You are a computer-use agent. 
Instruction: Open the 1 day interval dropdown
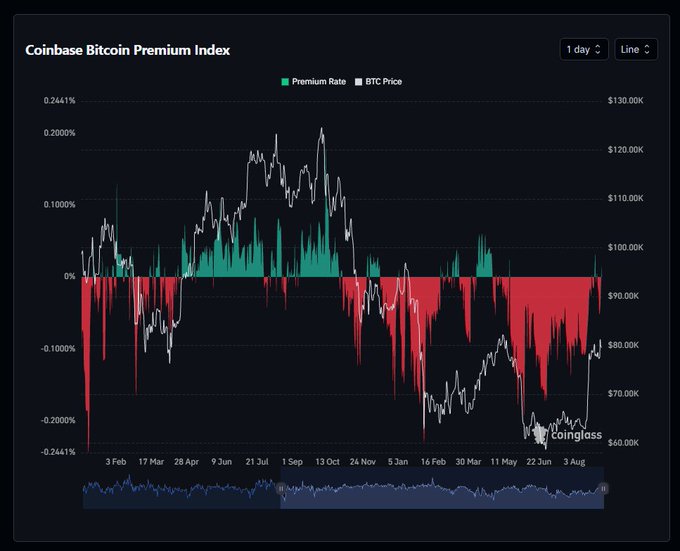click(584, 49)
